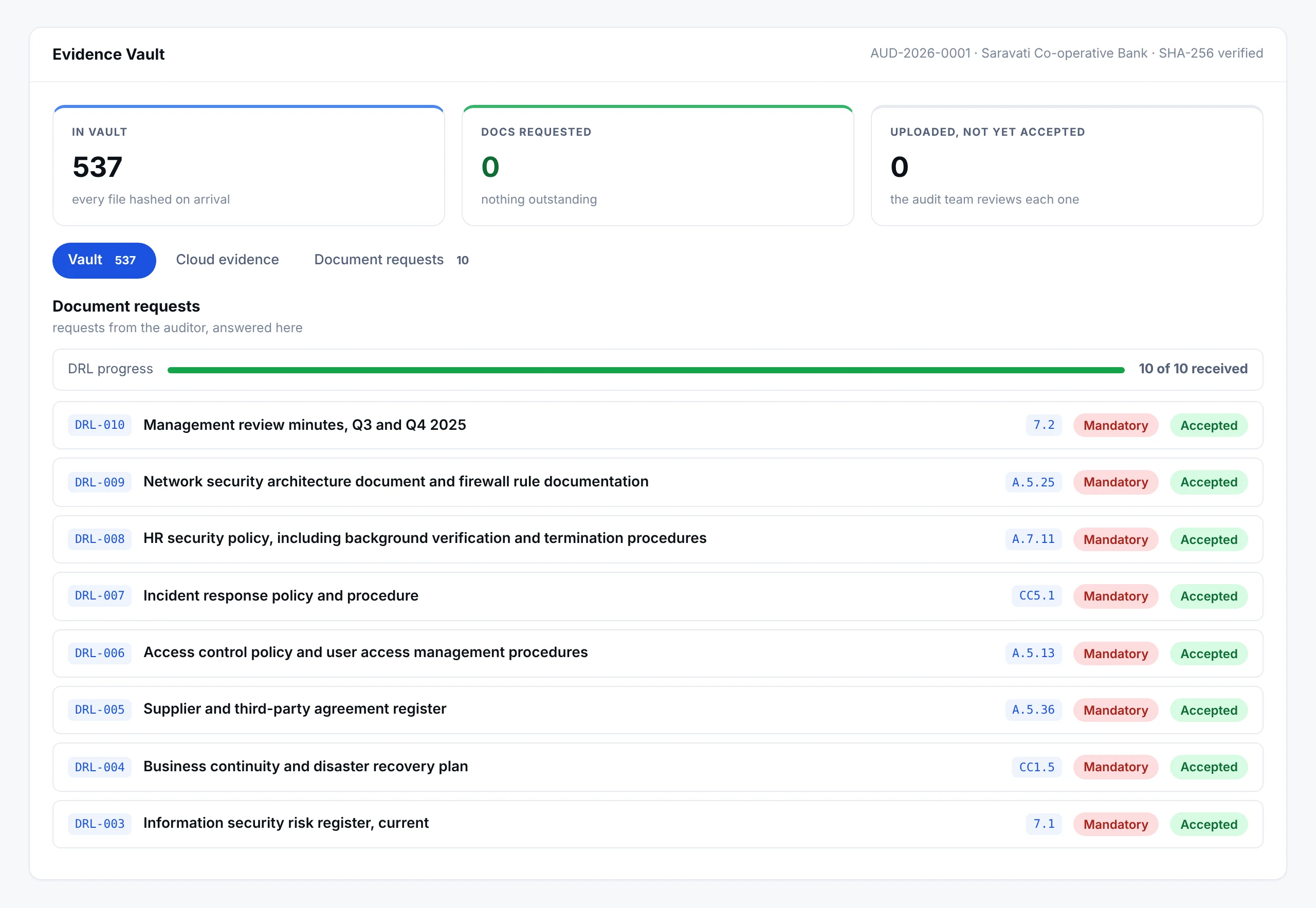
Task: Click the DRL progress bar
Action: pyautogui.click(x=646, y=370)
